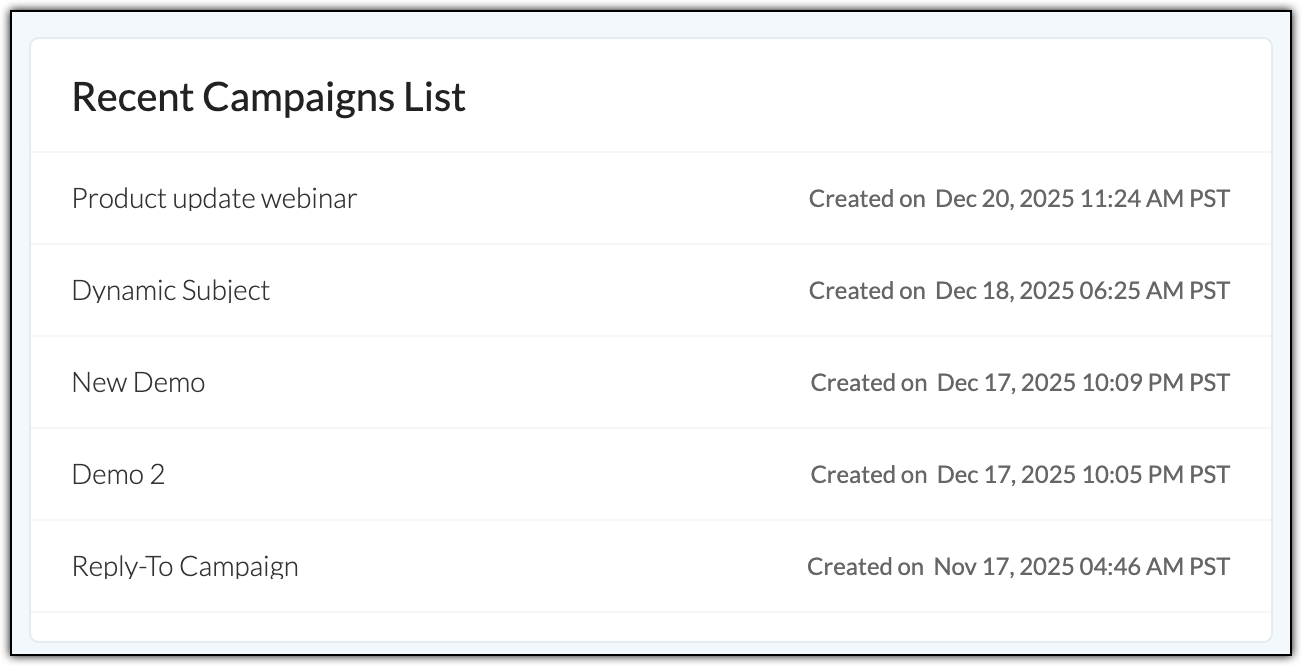Click the 10:05 PM PST time
This screenshot has height=666, width=1302.
pyautogui.click(x=1156, y=475)
